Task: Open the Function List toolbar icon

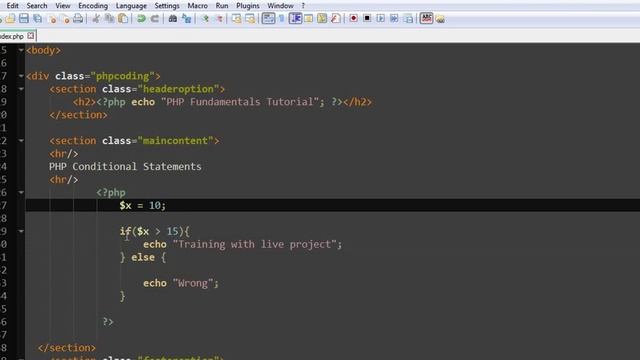Action: pos(336,18)
